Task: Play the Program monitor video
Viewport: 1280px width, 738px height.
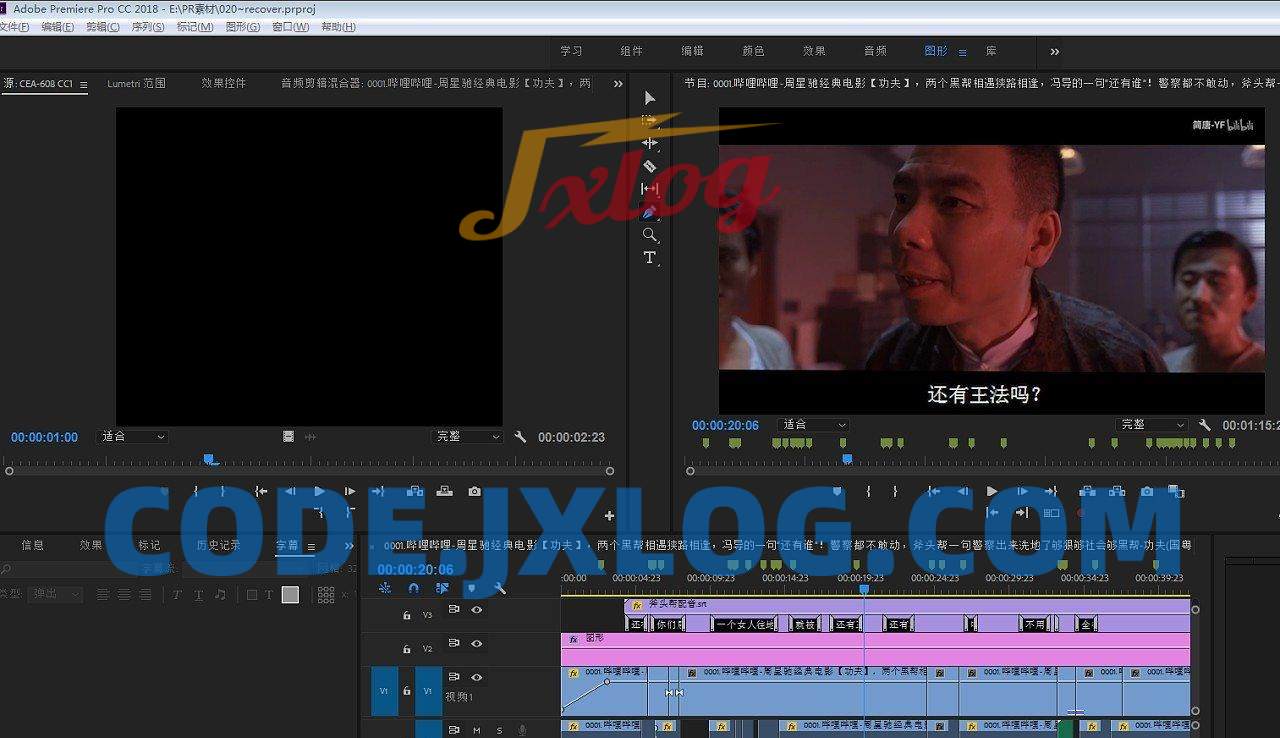Action: pos(991,491)
